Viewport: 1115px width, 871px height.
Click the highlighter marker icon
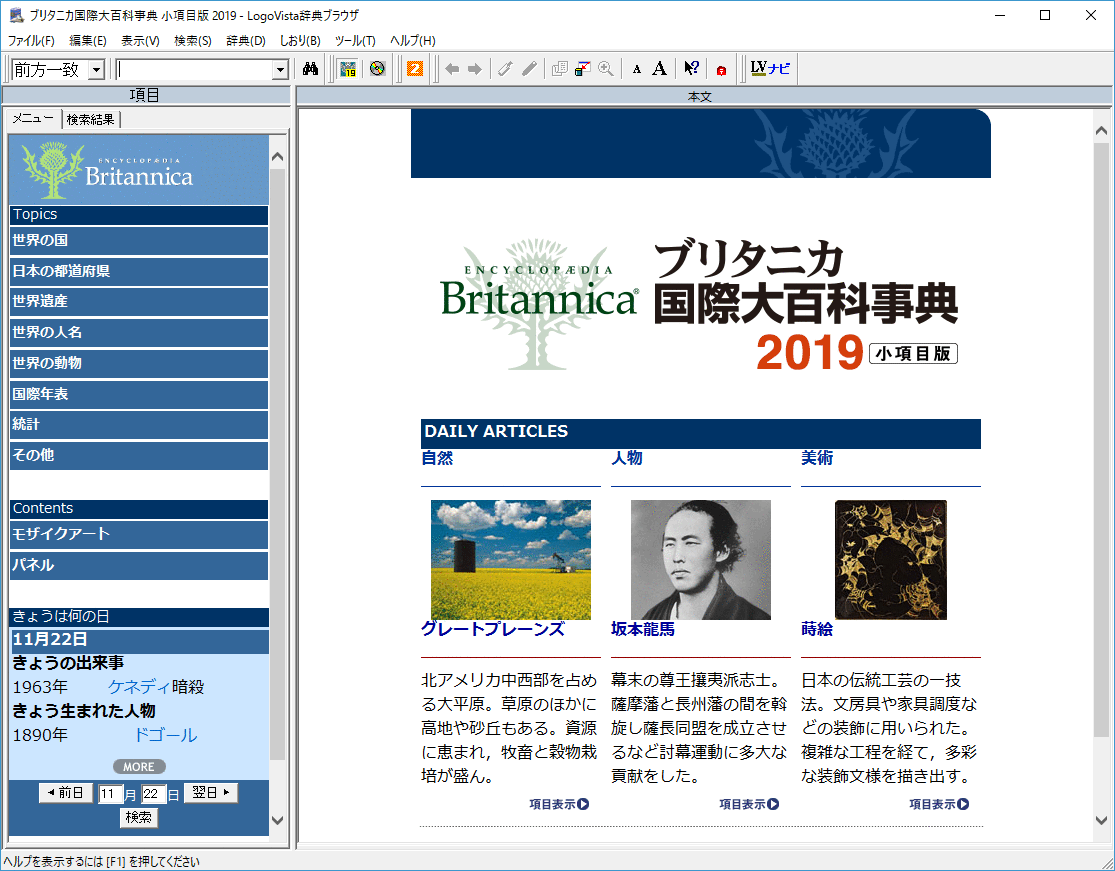click(505, 69)
